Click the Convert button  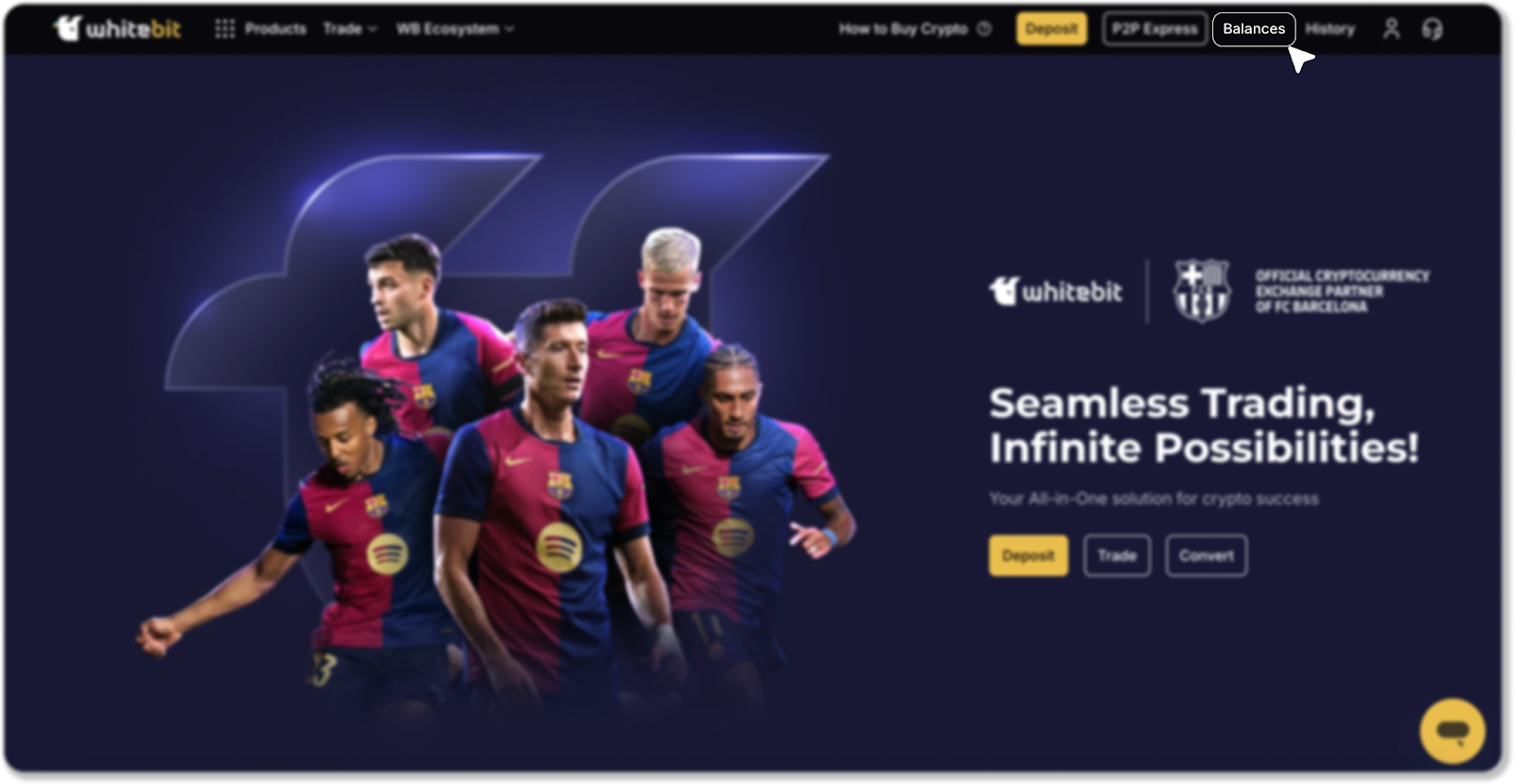(x=1206, y=555)
